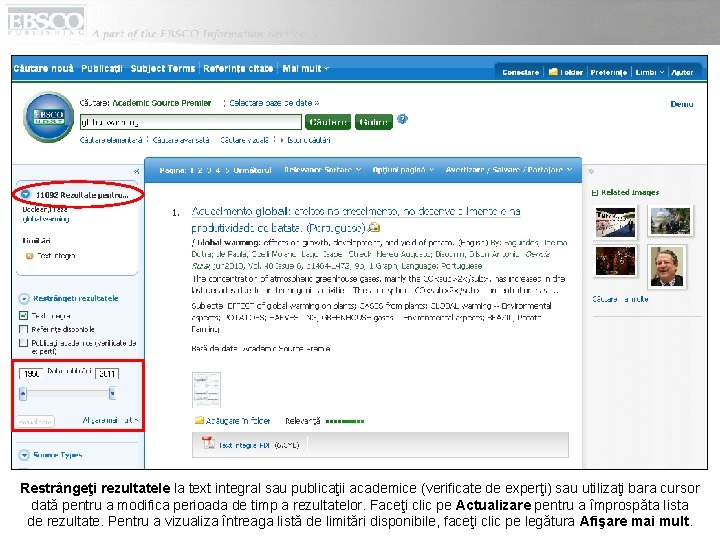Collapse the Restrângeți rezultatele section
Viewport: 720px width, 540px height.
(x=24, y=299)
